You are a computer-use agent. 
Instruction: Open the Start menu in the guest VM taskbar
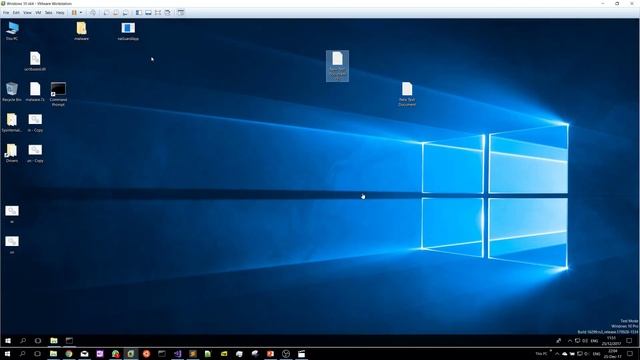point(8,340)
